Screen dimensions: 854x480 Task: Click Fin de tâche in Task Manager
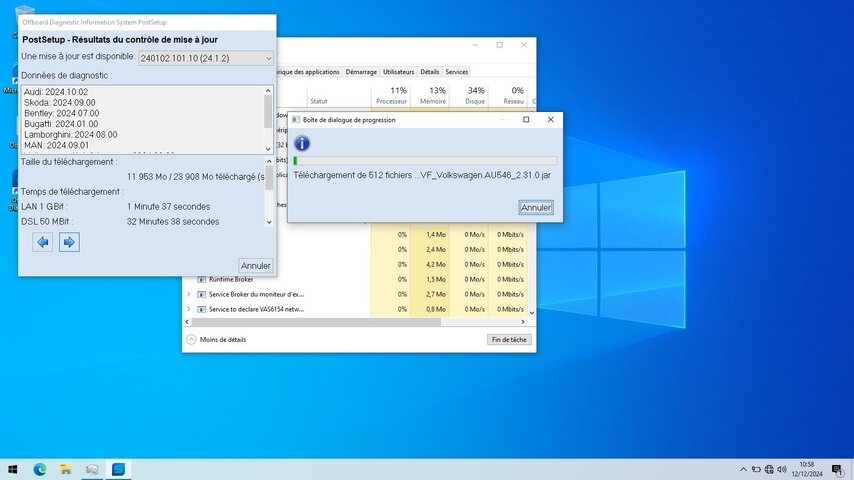coord(509,339)
